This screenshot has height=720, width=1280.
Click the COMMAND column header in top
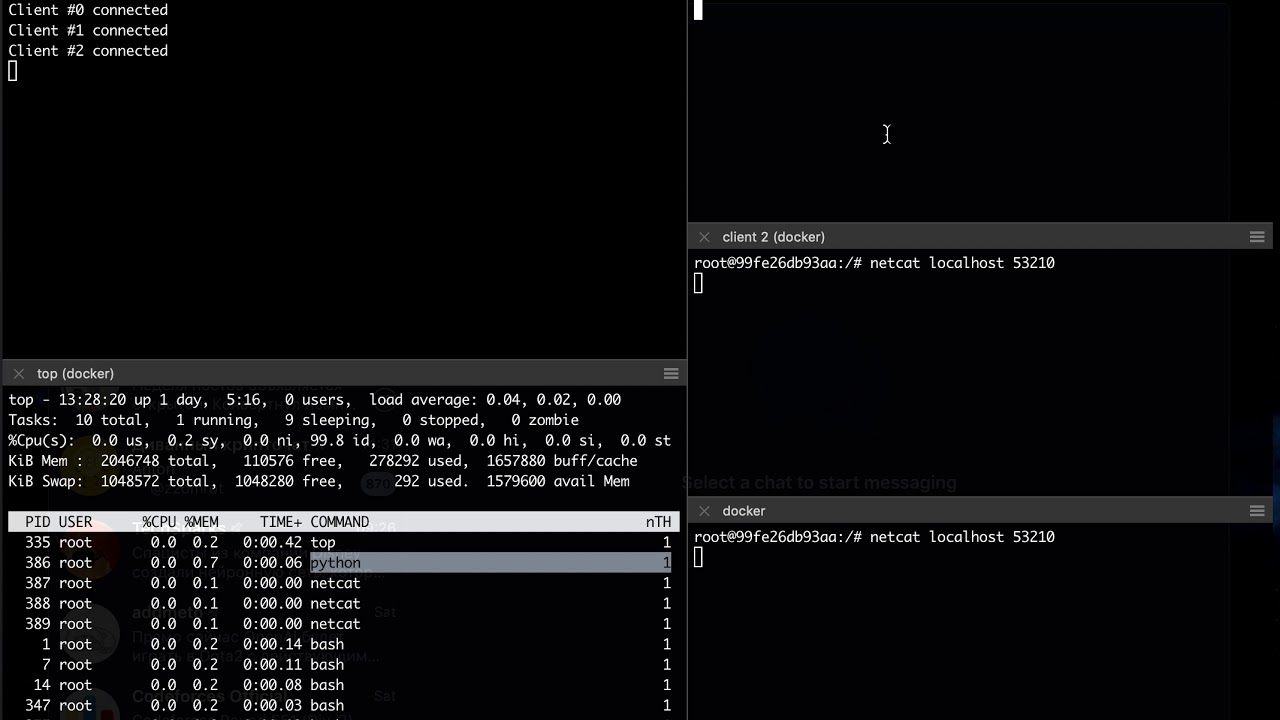point(339,522)
